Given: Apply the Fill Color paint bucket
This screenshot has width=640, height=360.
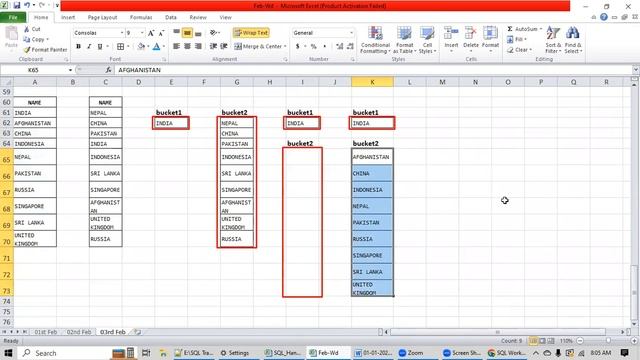Looking at the screenshot, I should pos(141,47).
